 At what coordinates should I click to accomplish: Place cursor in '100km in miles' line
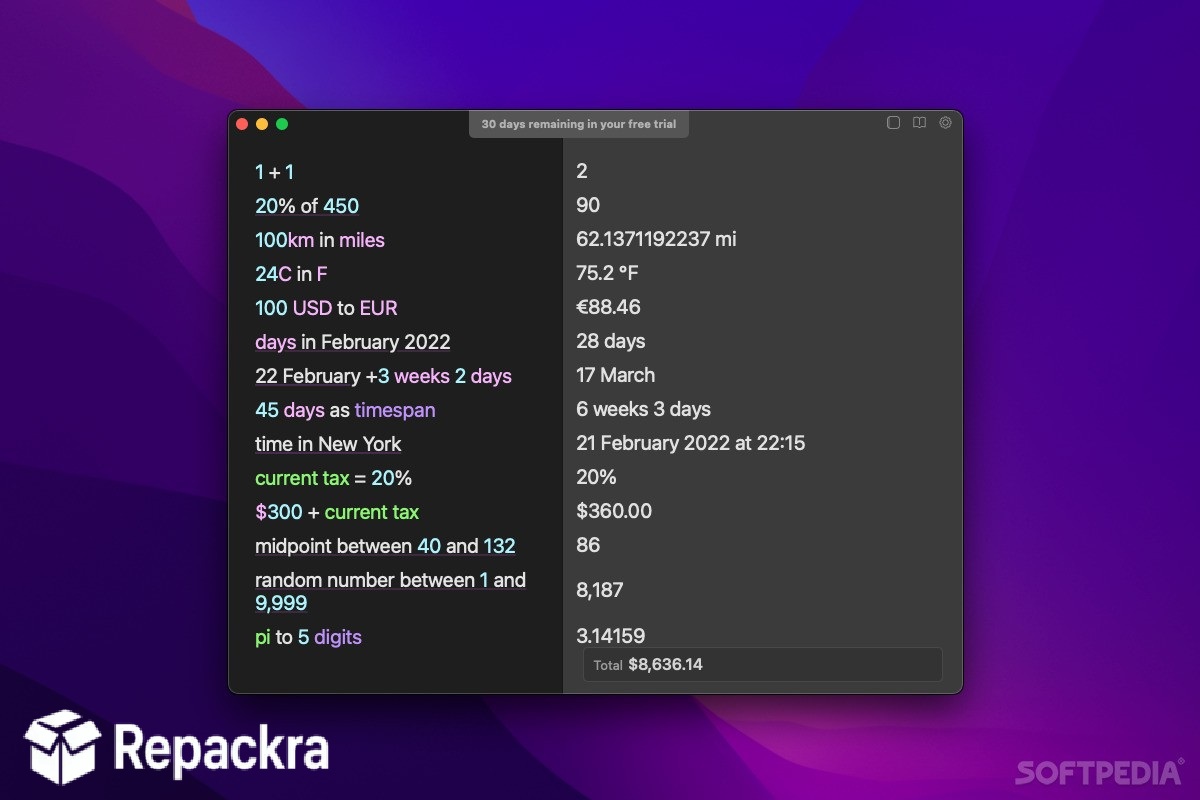[320, 240]
